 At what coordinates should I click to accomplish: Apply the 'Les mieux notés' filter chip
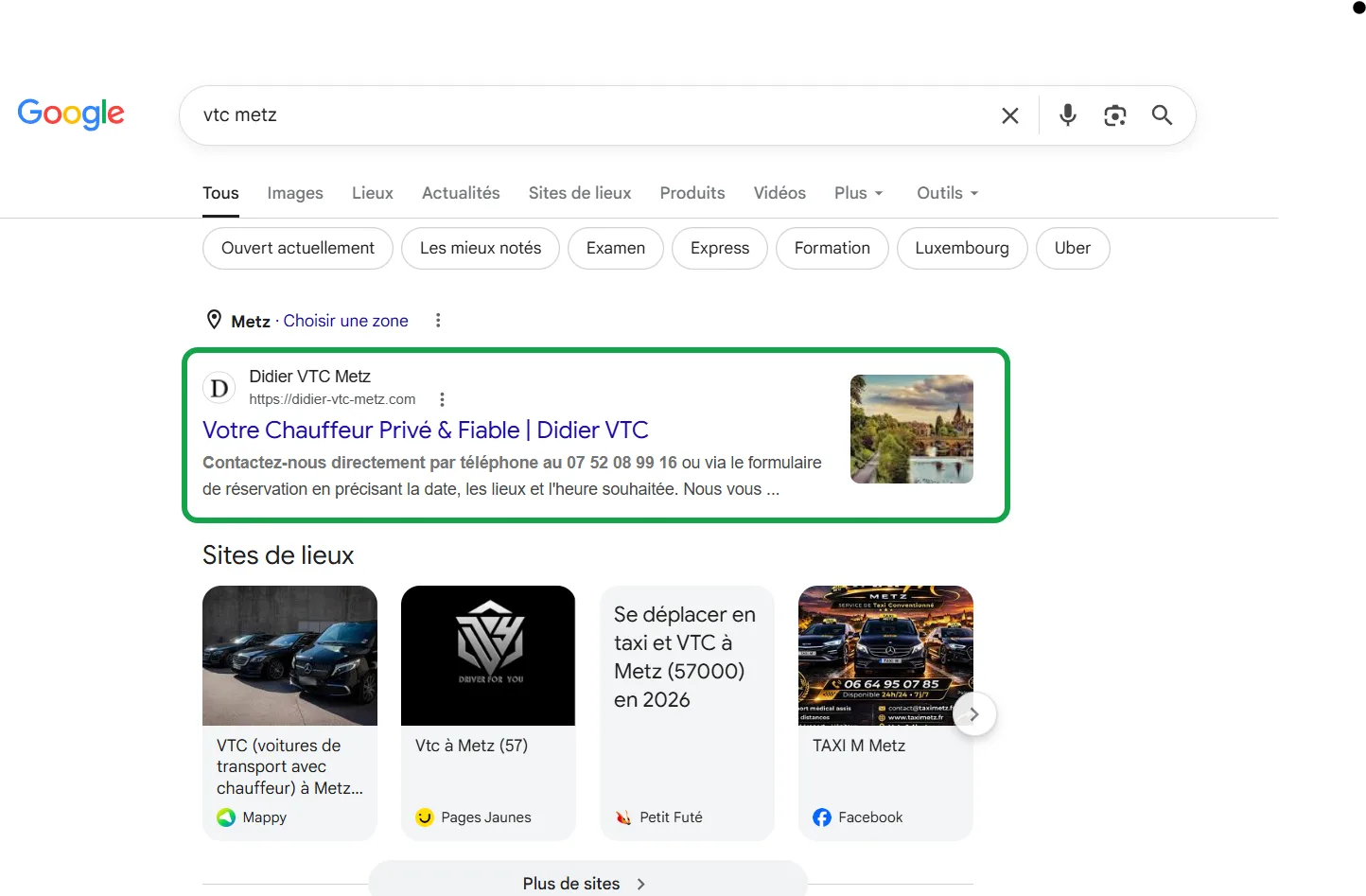[x=481, y=248]
